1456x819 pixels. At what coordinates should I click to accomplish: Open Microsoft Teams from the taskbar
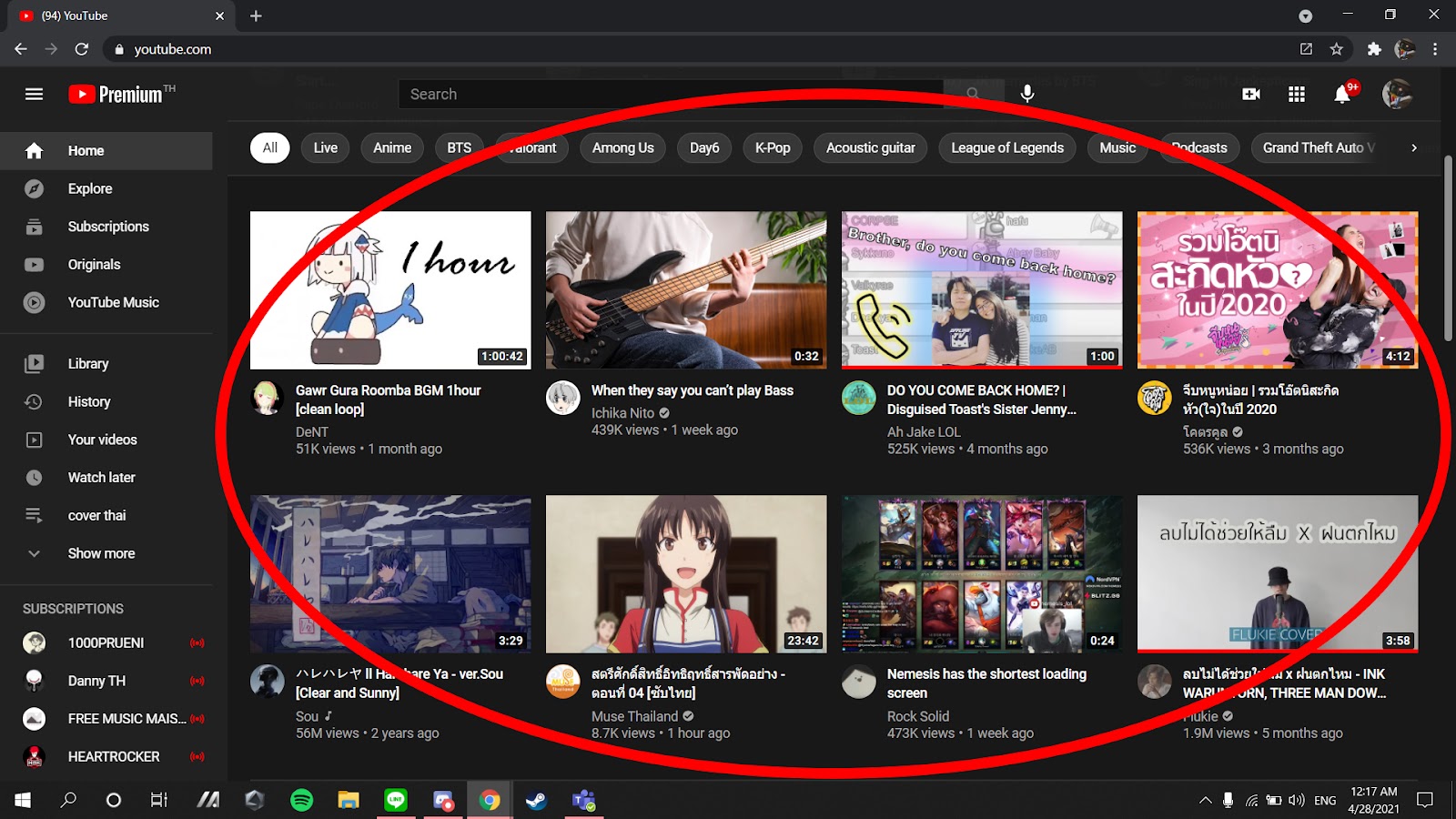pos(583,800)
